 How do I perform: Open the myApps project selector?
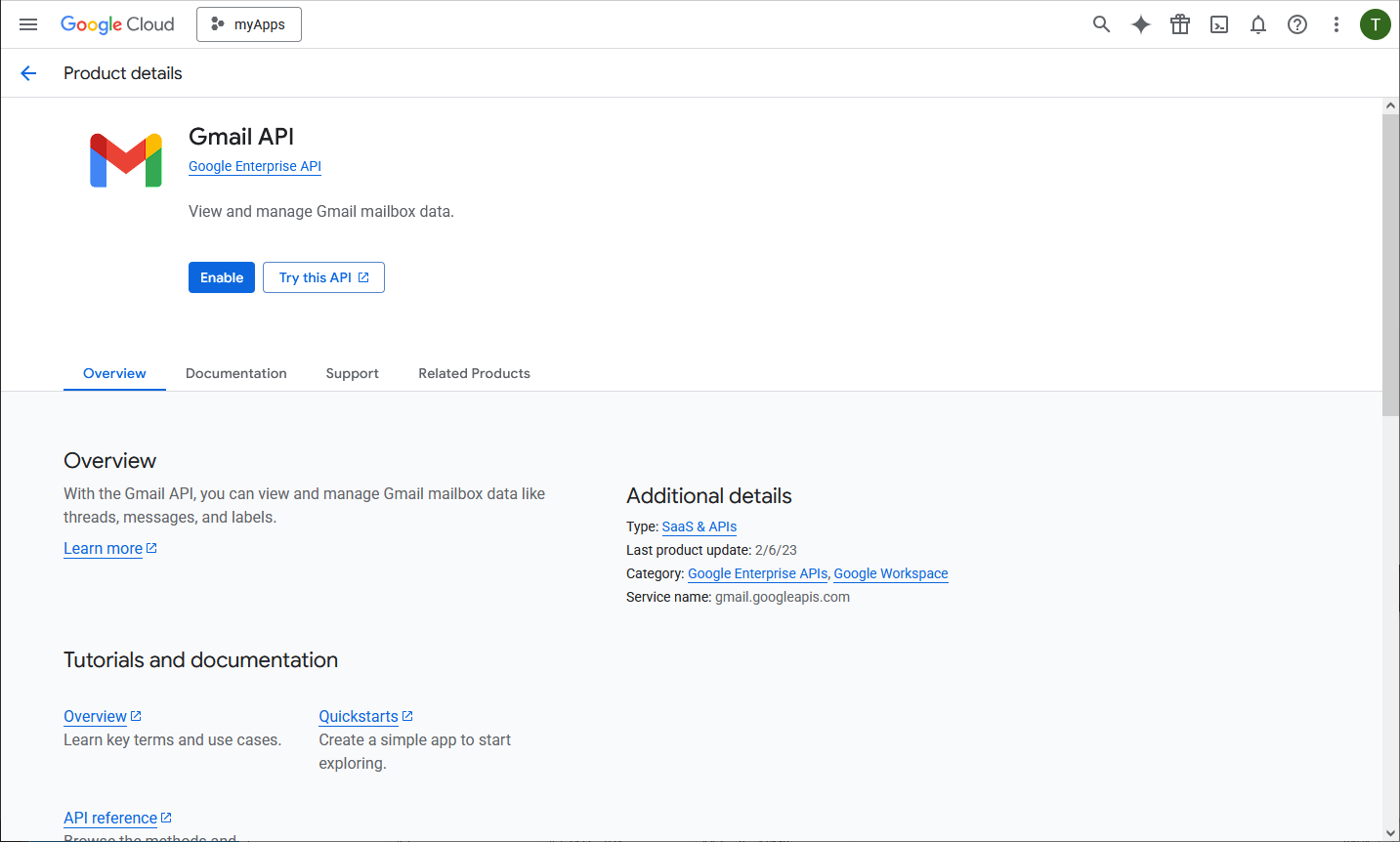coord(249,24)
